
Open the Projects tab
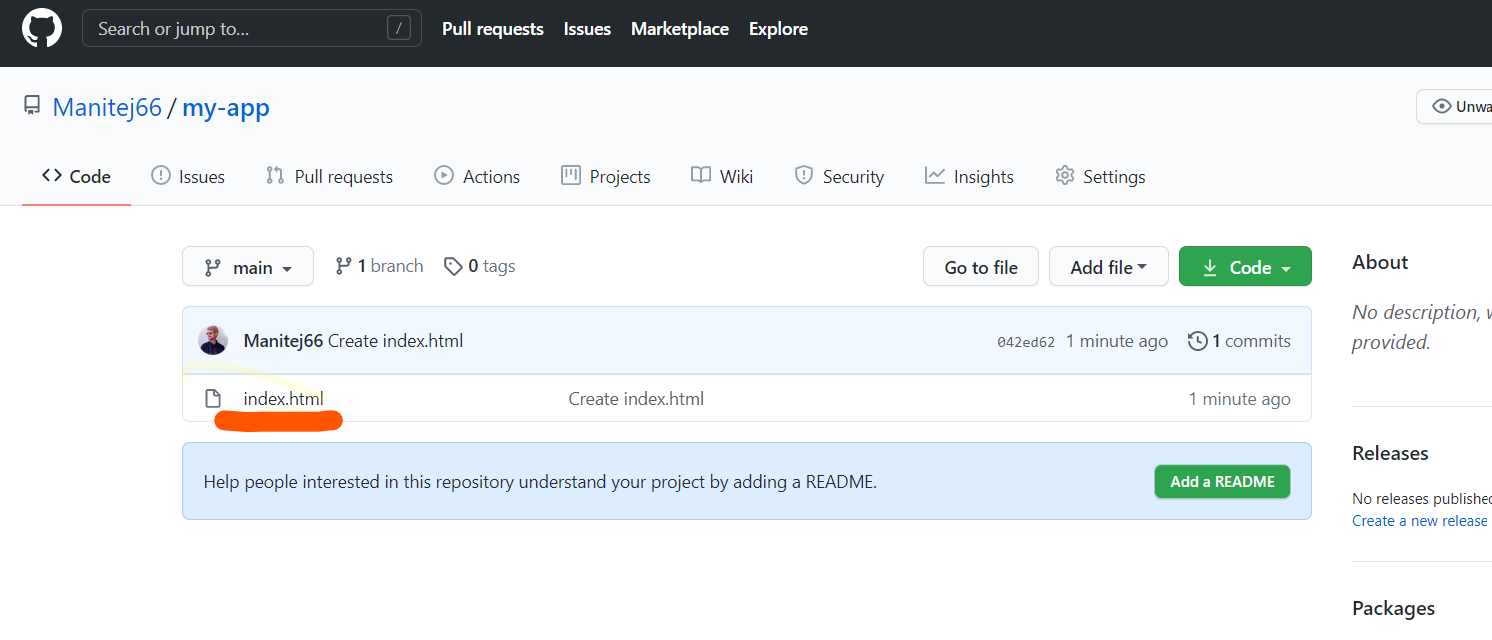pyautogui.click(x=606, y=176)
